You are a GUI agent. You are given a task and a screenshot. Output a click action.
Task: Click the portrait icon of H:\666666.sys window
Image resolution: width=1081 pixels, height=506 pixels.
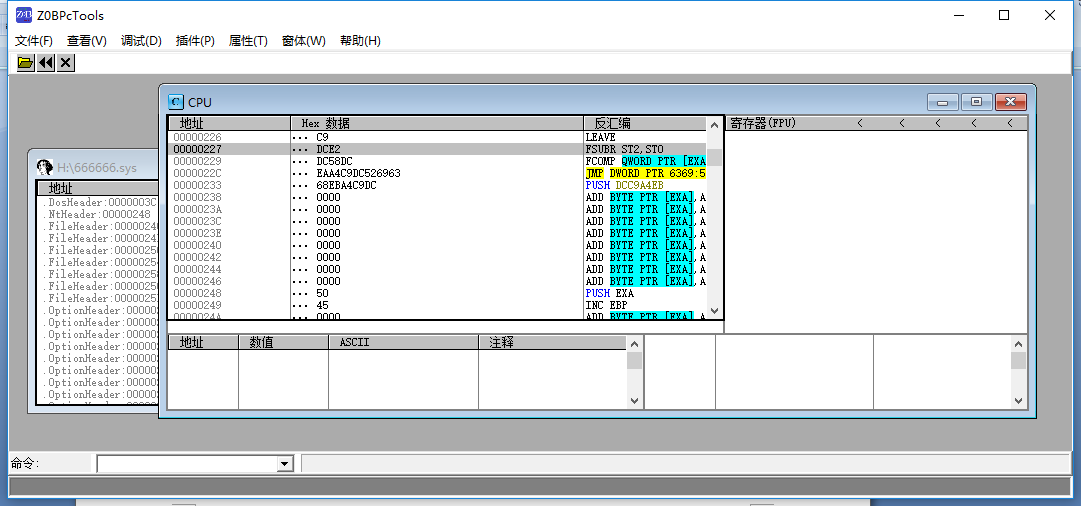pos(46,167)
